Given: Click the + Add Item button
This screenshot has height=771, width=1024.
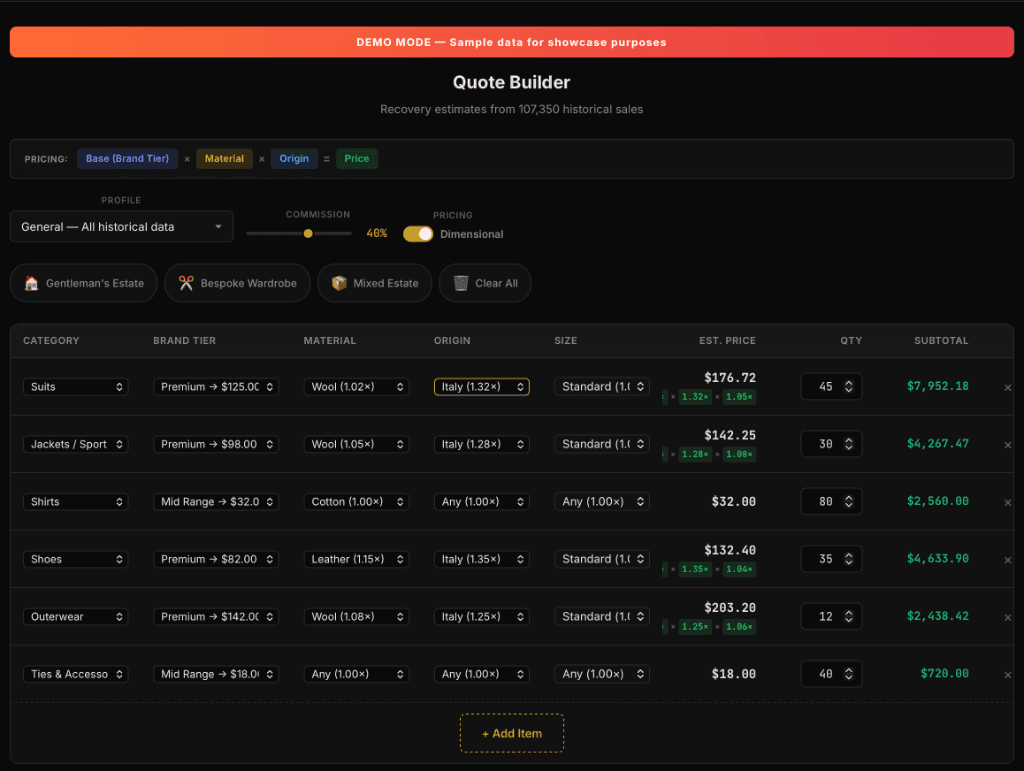Looking at the screenshot, I should tap(511, 732).
